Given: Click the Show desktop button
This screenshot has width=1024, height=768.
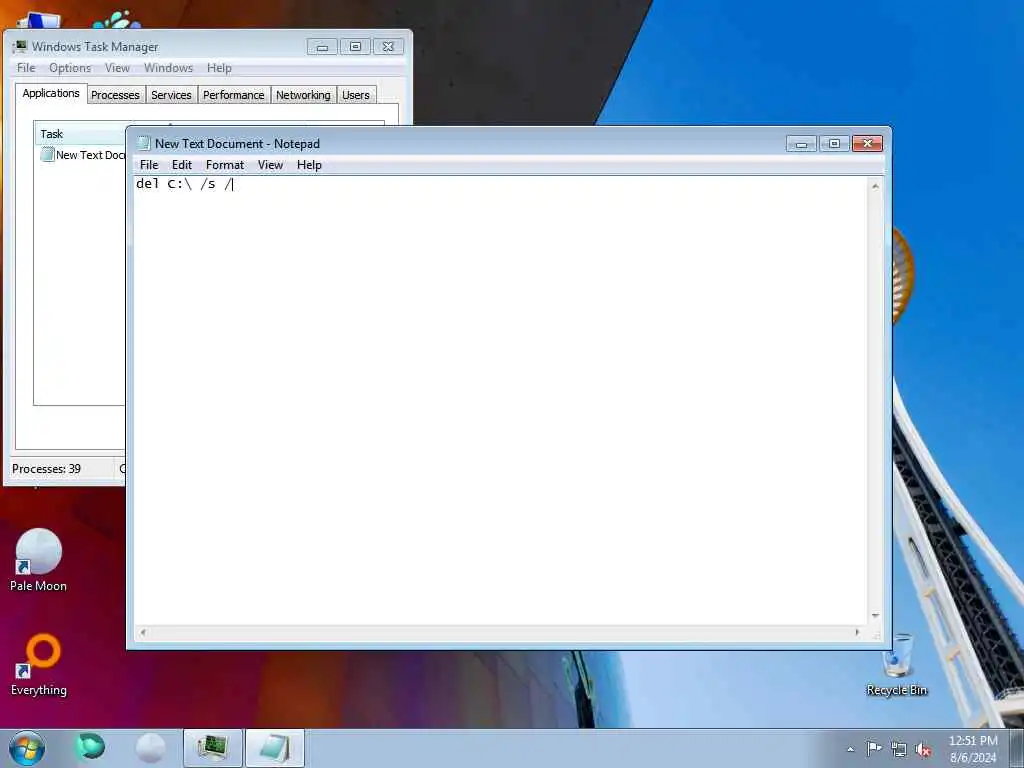Looking at the screenshot, I should 1016,749.
